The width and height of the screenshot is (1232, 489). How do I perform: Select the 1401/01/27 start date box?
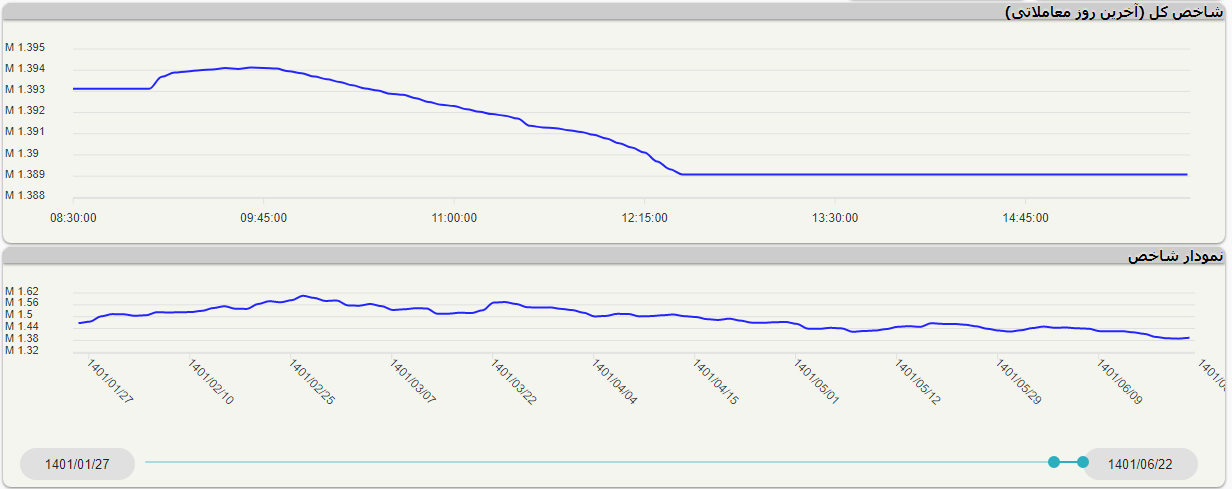click(x=77, y=464)
